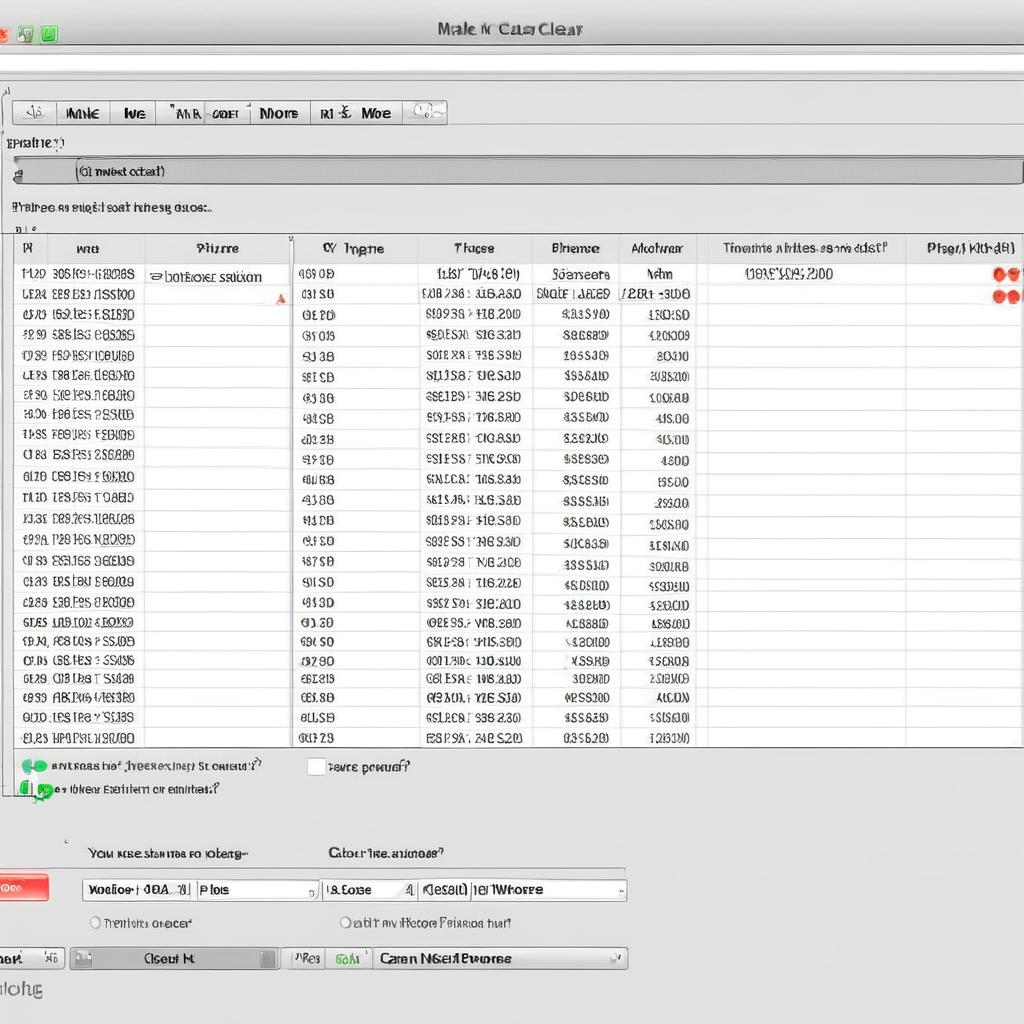The height and width of the screenshot is (1024, 1024).
Task: Select the 'Trenloks oreace' radio button
Action: [x=95, y=923]
